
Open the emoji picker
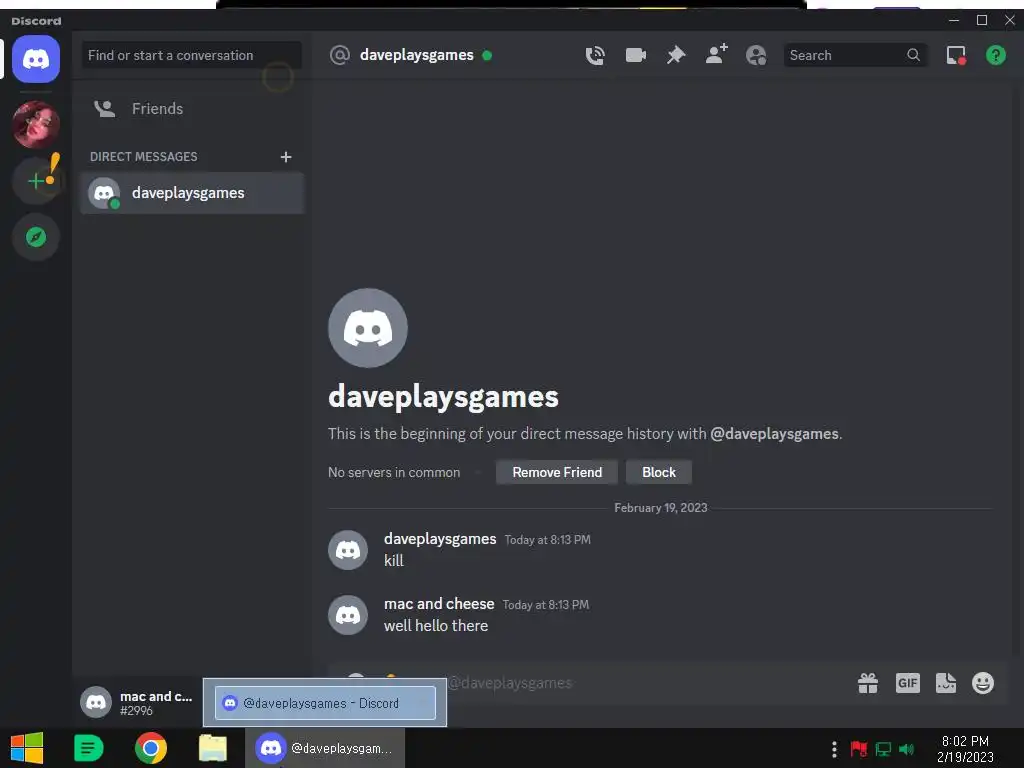click(x=983, y=683)
